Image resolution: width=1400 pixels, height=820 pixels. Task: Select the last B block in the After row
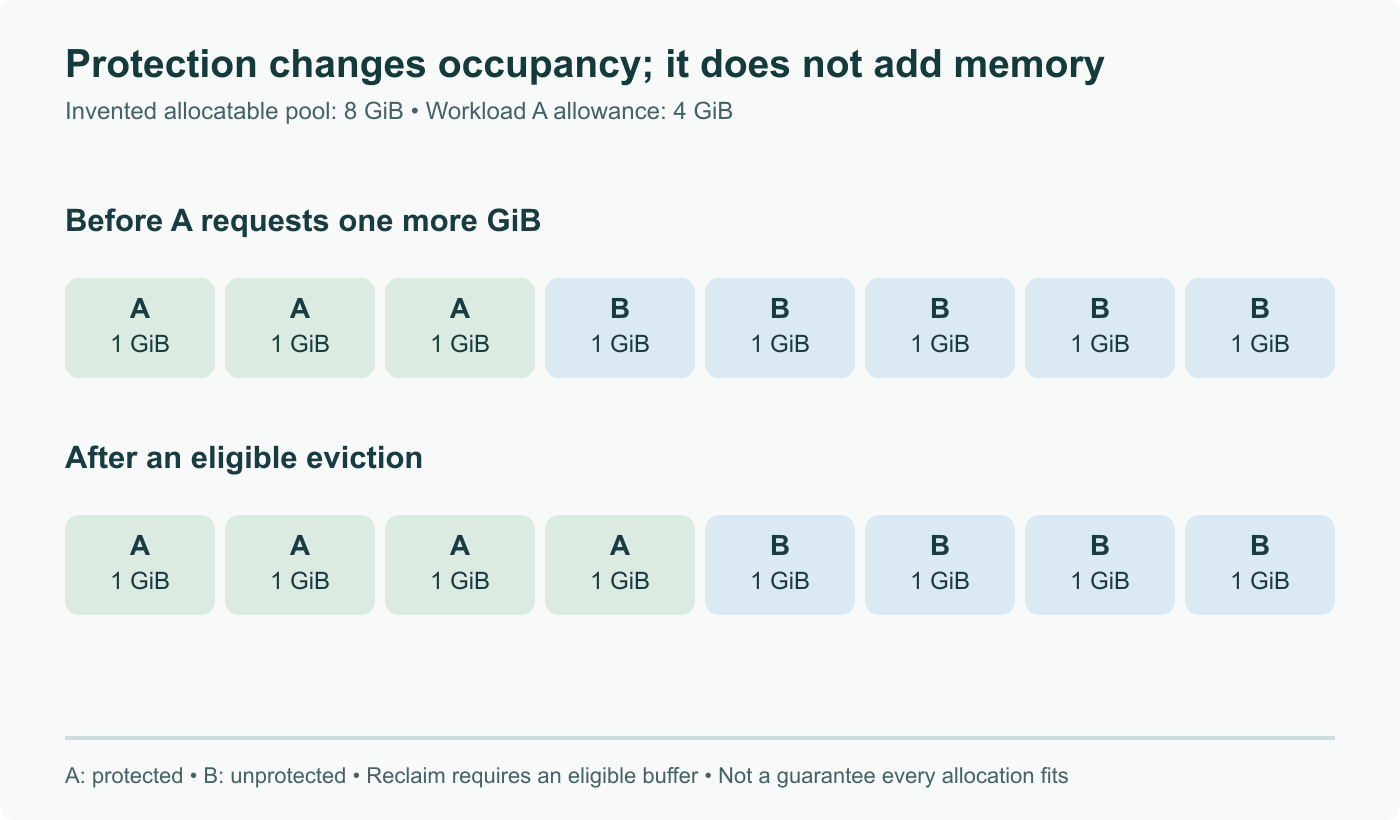tap(1260, 565)
